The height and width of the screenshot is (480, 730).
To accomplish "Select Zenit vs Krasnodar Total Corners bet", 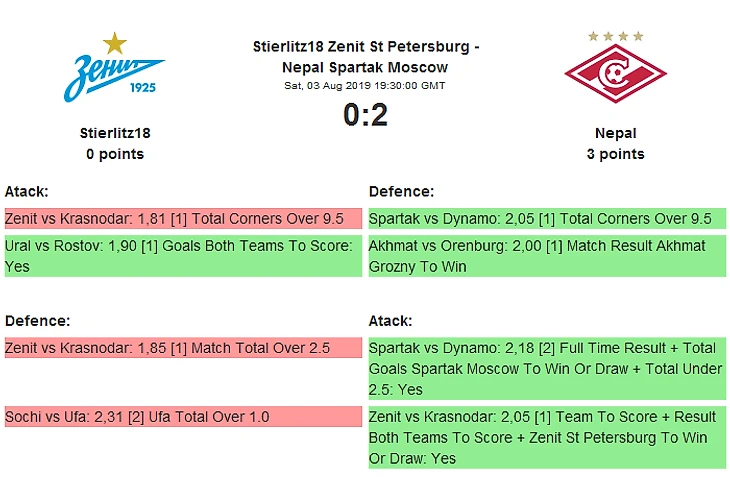I will (x=182, y=219).
